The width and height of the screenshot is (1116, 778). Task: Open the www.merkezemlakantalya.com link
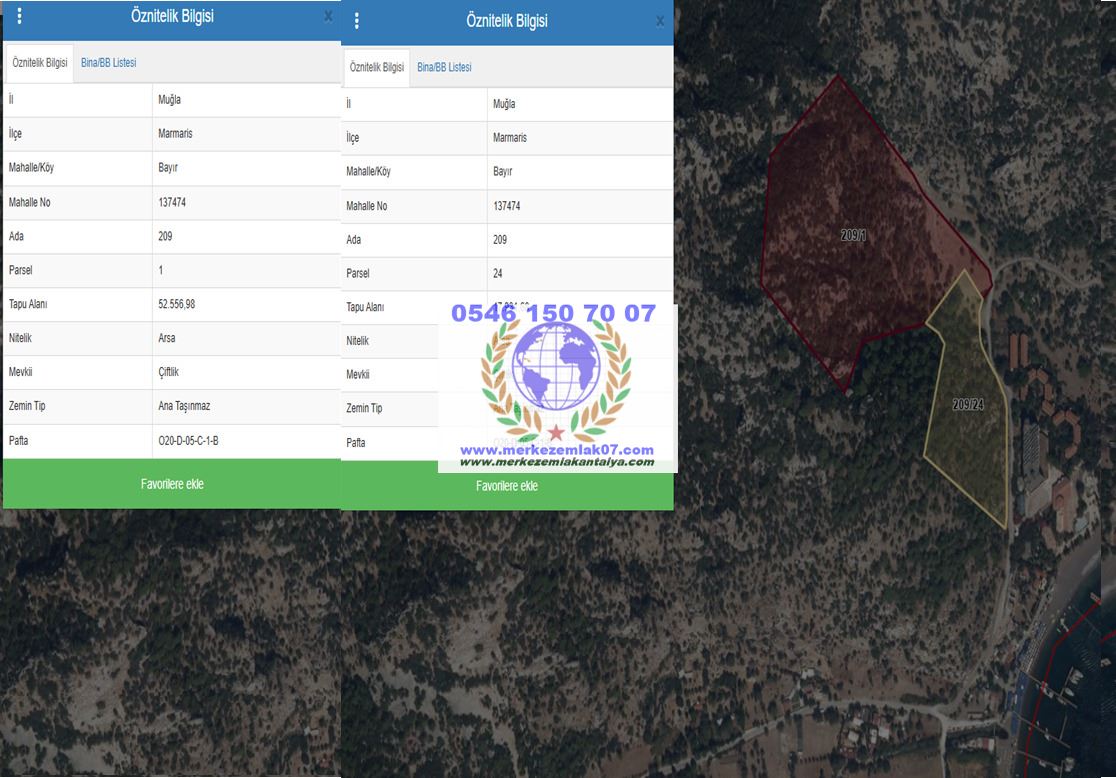click(x=556, y=462)
